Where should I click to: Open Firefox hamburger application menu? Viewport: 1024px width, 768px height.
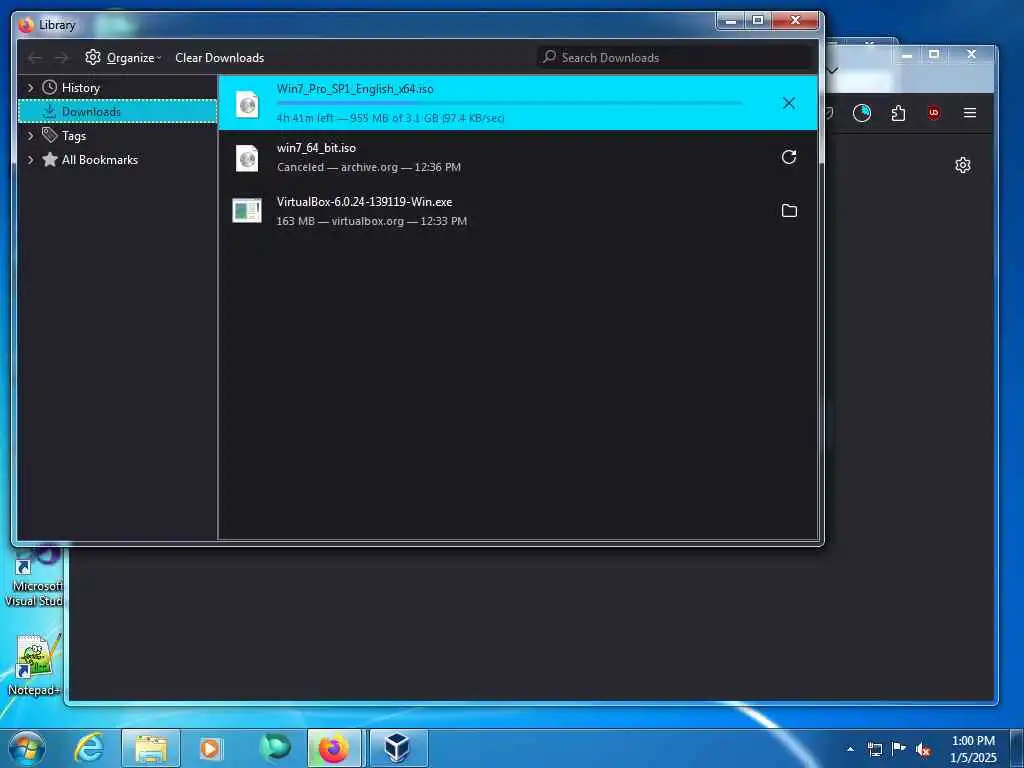[x=970, y=113]
